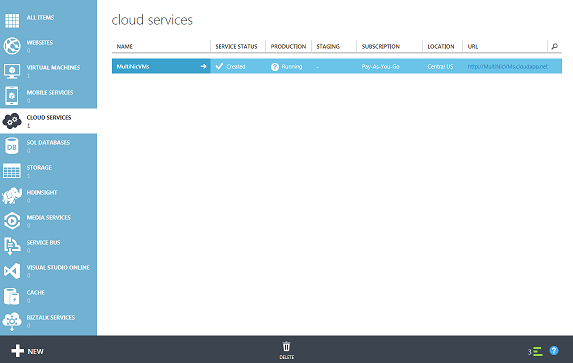Image resolution: width=573 pixels, height=363 pixels.
Task: Click the search magnifier in the table header
Action: coord(554,46)
